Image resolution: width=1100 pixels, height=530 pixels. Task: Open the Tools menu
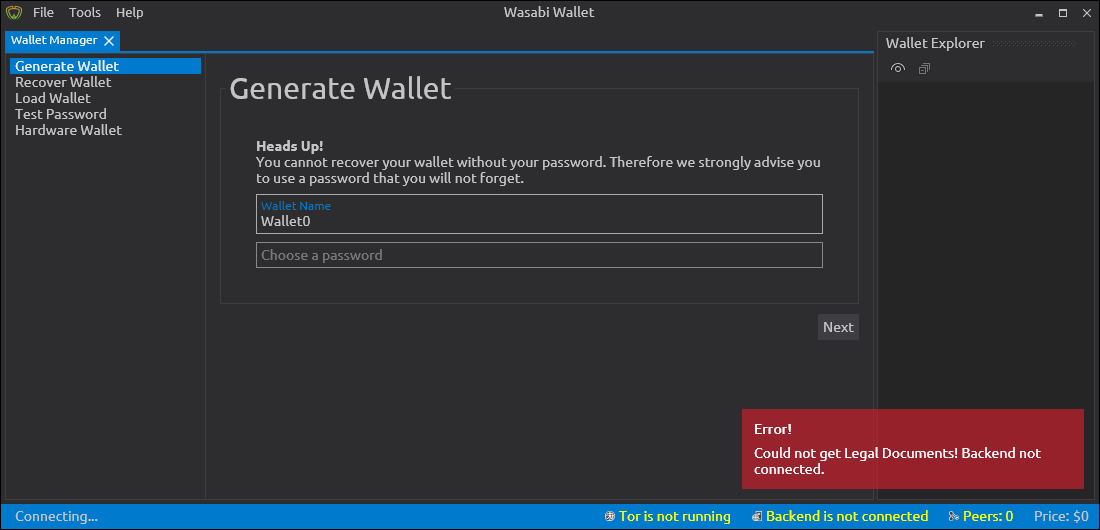coord(85,13)
